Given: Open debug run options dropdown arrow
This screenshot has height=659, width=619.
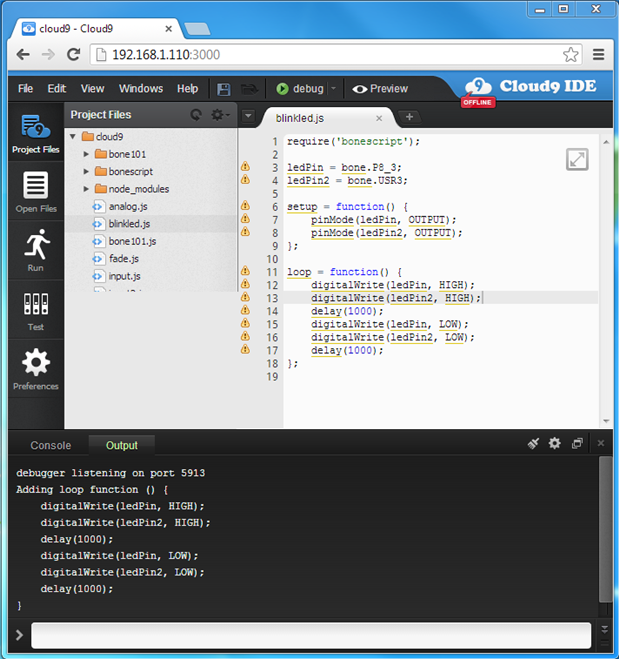Looking at the screenshot, I should click(x=334, y=89).
